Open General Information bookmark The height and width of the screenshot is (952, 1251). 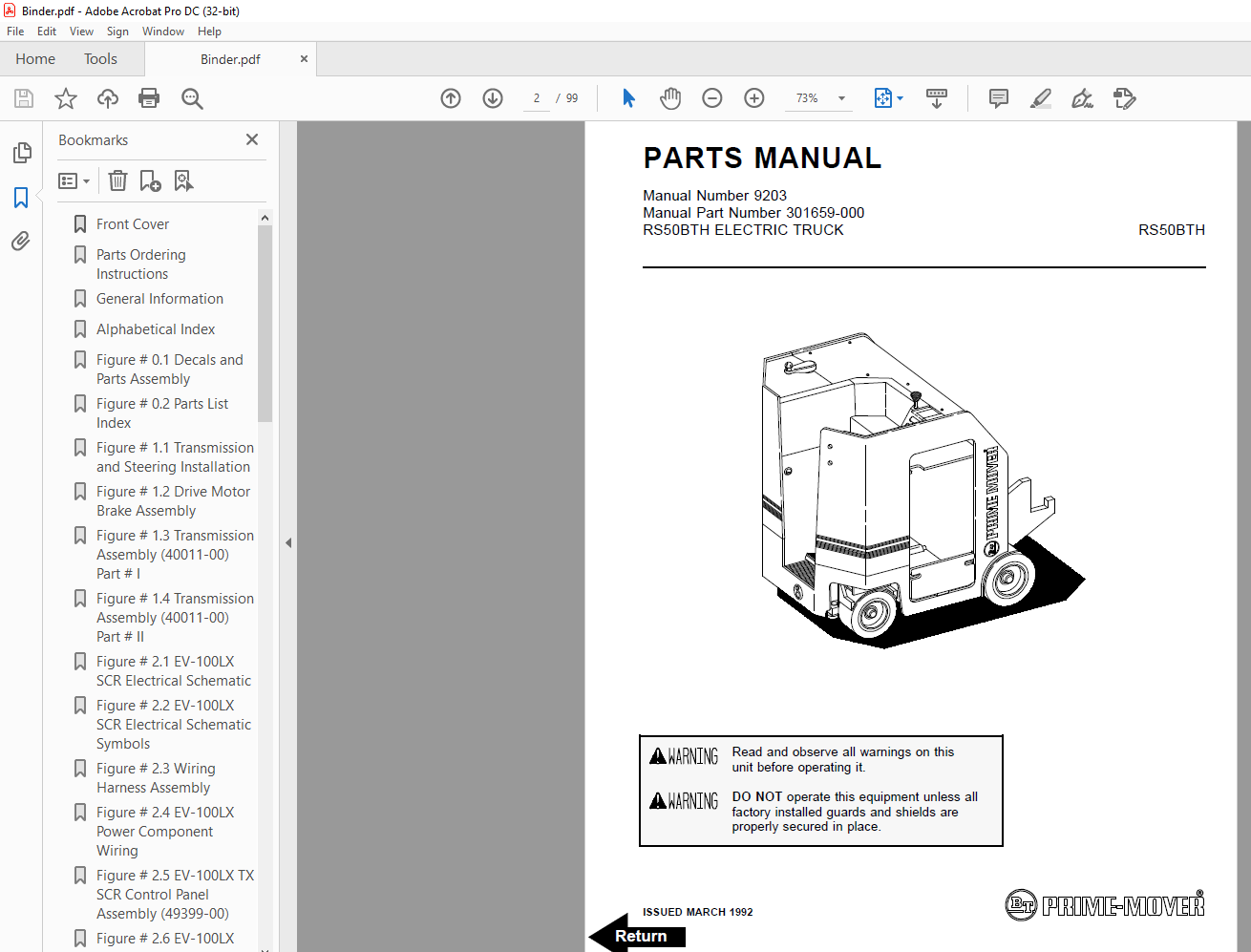click(x=159, y=299)
